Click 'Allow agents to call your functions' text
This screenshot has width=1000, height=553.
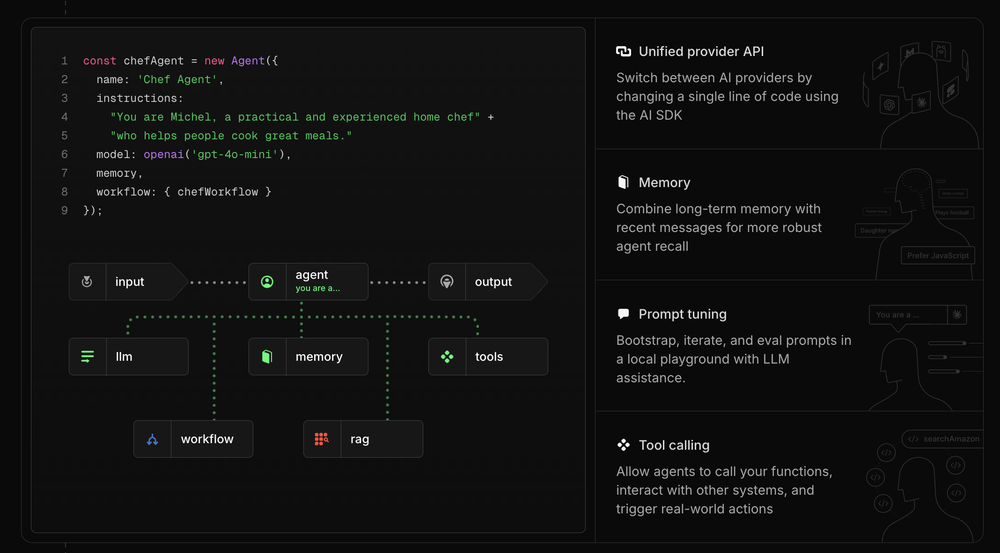pos(724,490)
